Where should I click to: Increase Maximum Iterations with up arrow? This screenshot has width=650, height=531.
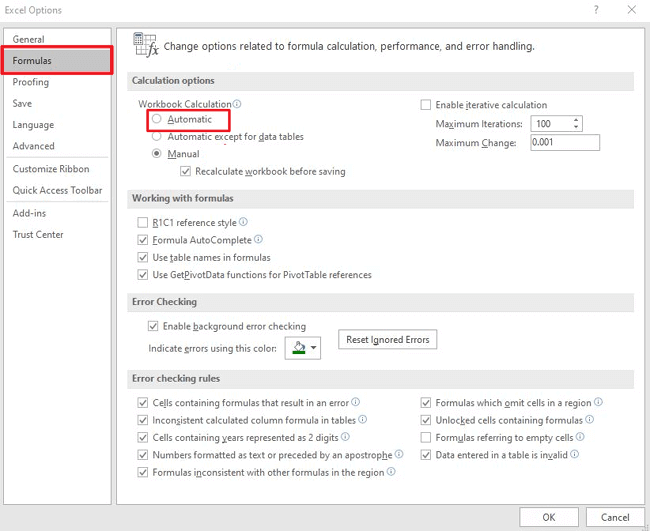[x=576, y=120]
